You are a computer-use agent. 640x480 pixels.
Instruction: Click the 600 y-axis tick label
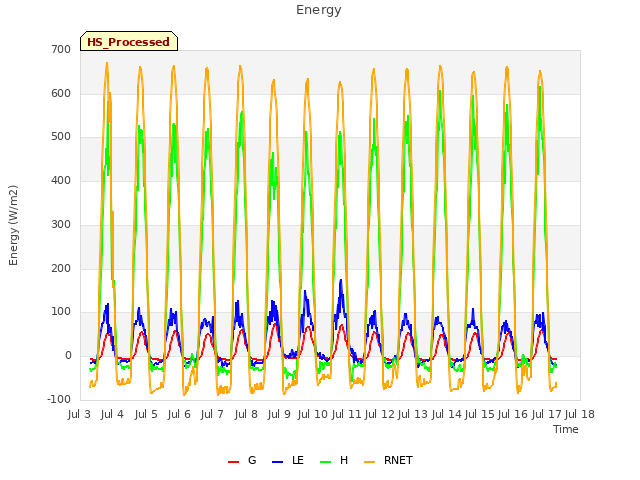coord(61,93)
